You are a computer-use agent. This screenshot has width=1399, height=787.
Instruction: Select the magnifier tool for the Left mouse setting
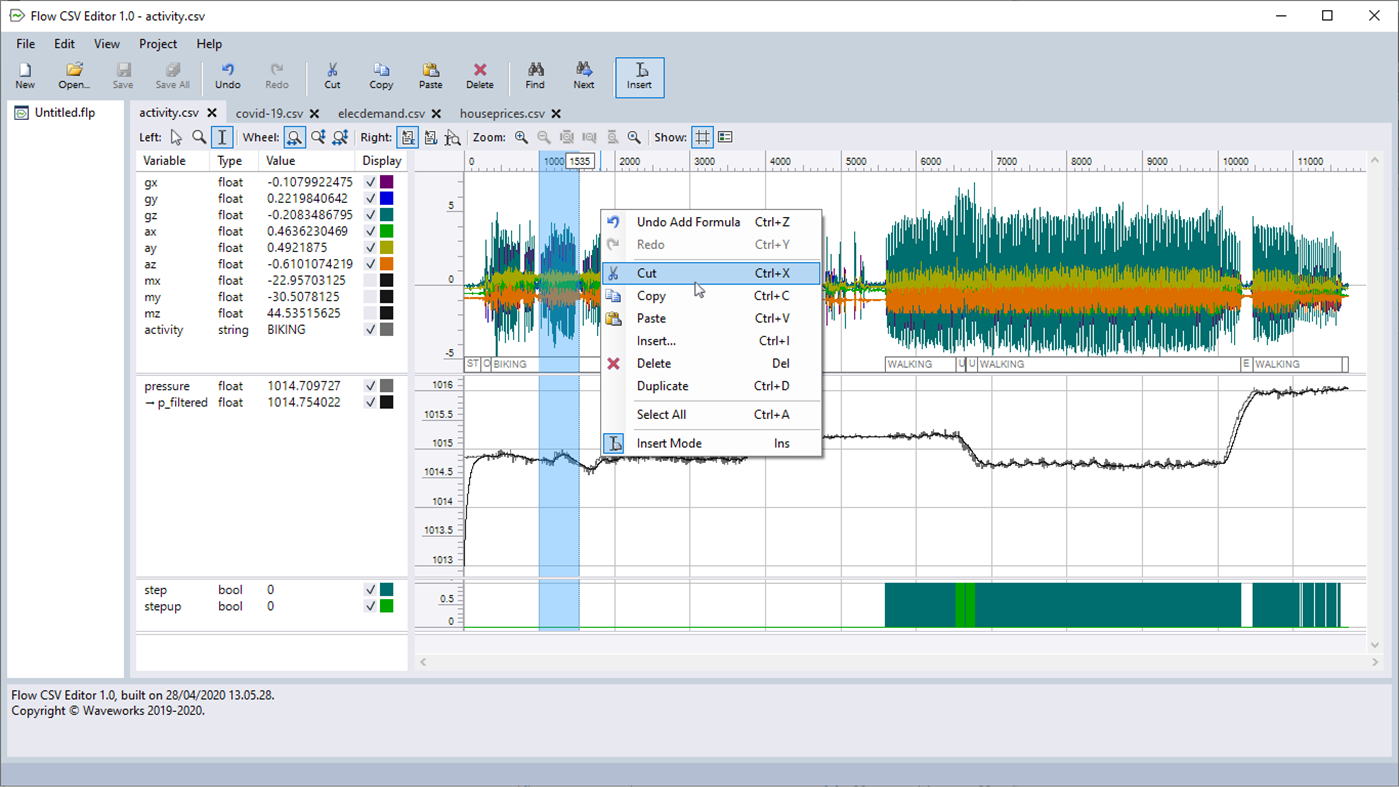click(x=198, y=137)
